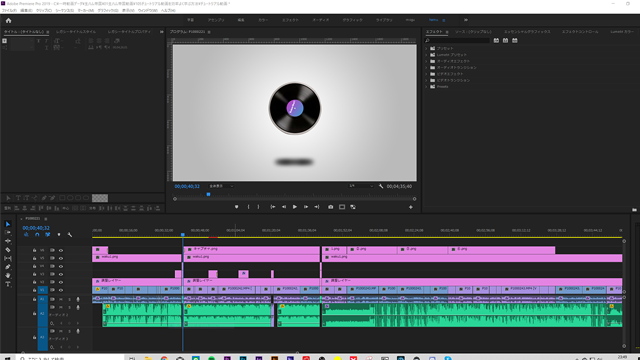Mark In in the Program monitor
Viewport: 640px width, 360px height.
[248, 207]
